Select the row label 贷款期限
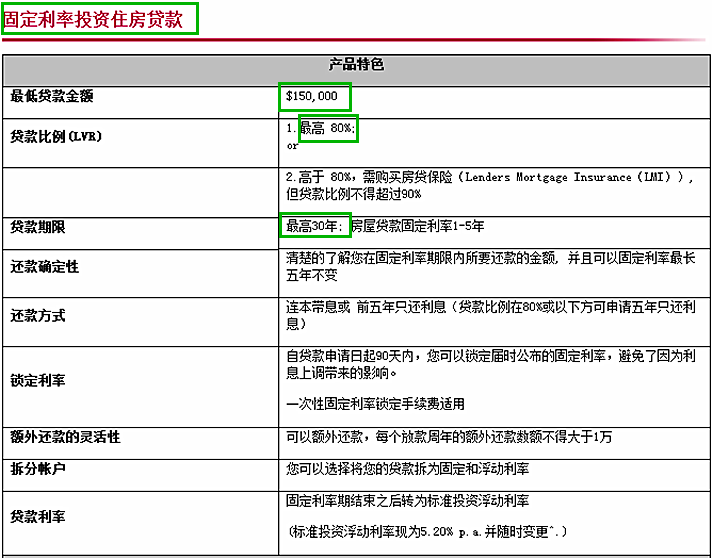 pyautogui.click(x=38, y=227)
